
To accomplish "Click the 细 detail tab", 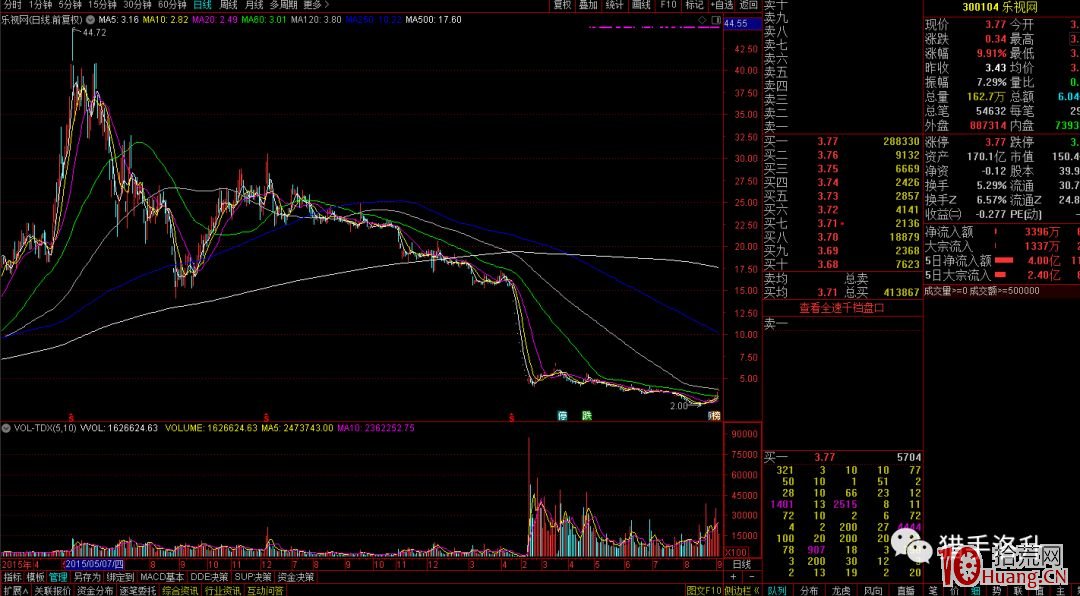I will pos(976,590).
